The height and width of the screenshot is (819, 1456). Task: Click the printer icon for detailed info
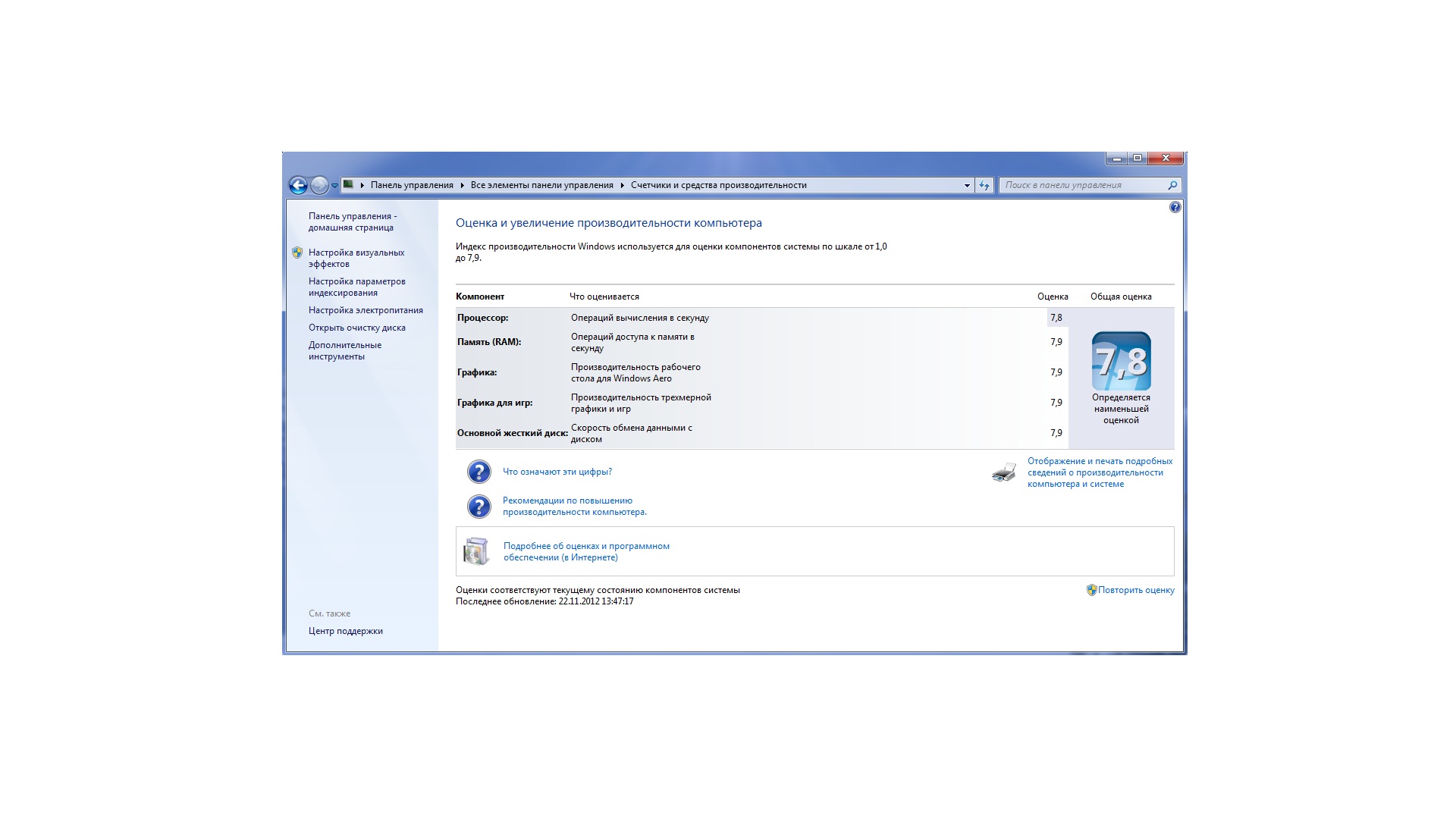[1003, 472]
